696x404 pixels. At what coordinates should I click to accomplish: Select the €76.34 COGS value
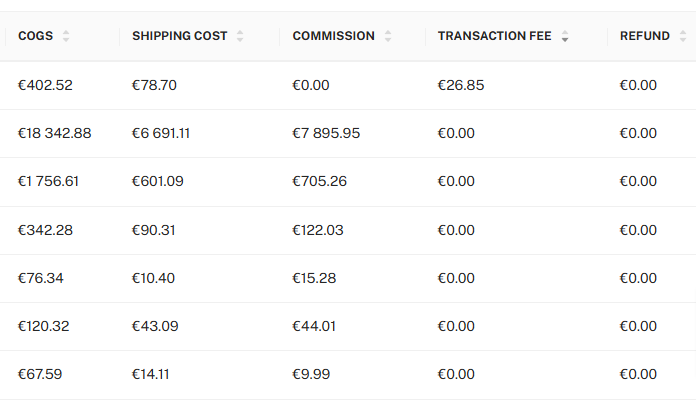tap(40, 278)
